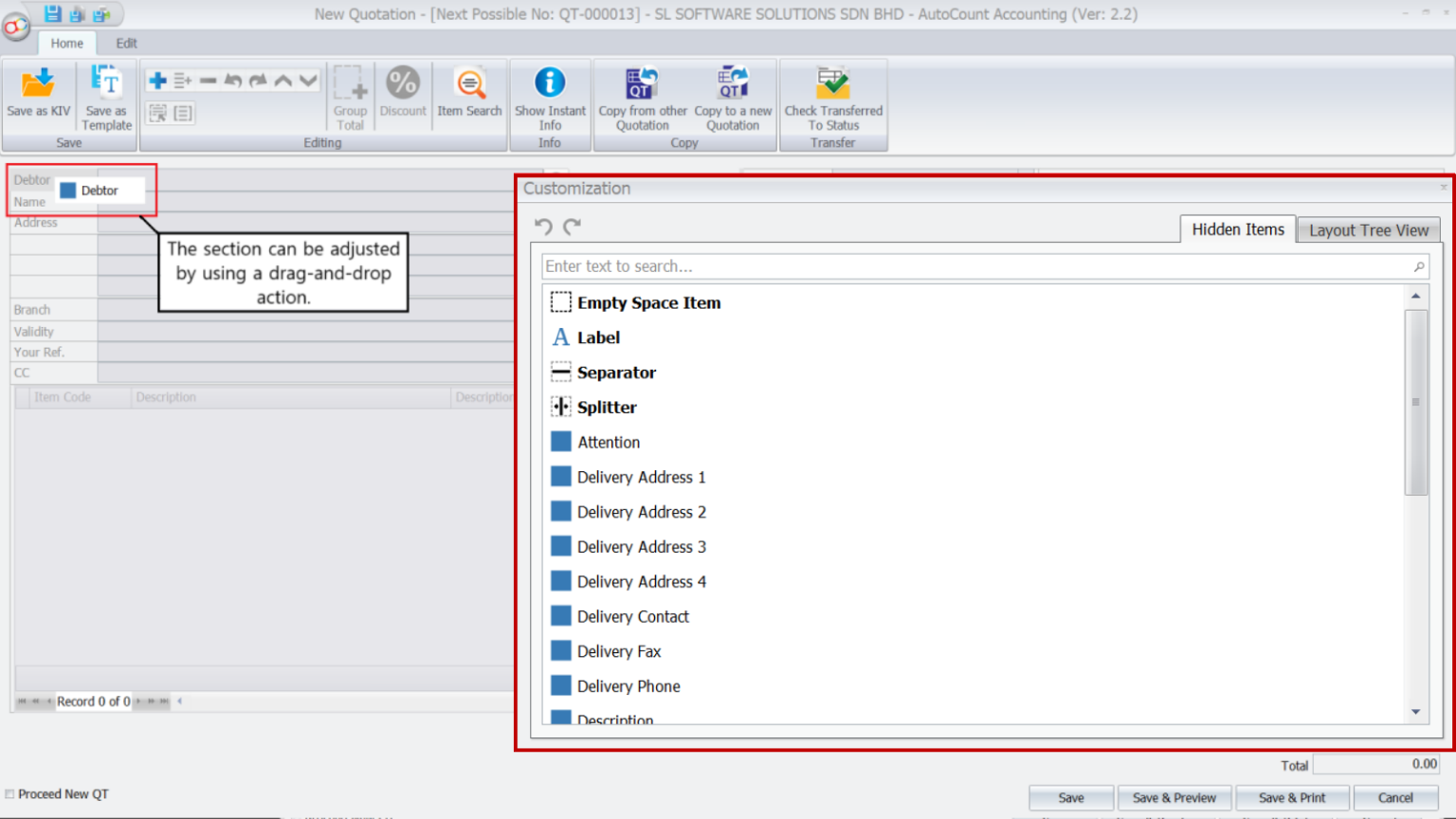
Task: Click the Cancel button
Action: click(1395, 798)
